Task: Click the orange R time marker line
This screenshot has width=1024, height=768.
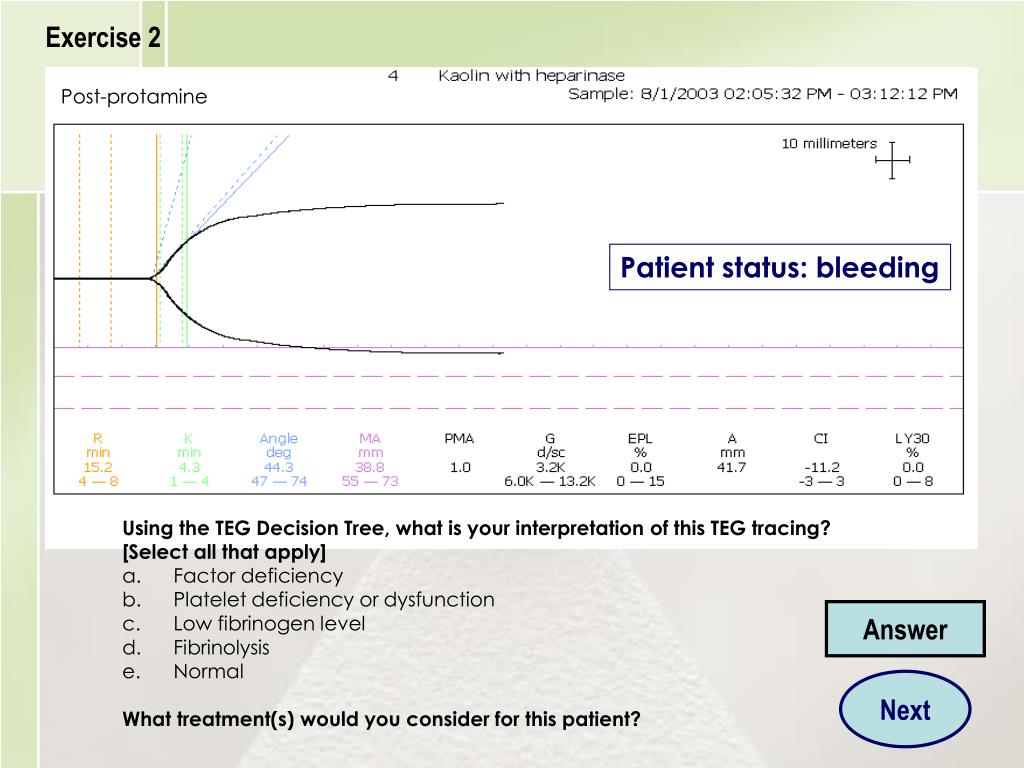Action: coord(157,240)
